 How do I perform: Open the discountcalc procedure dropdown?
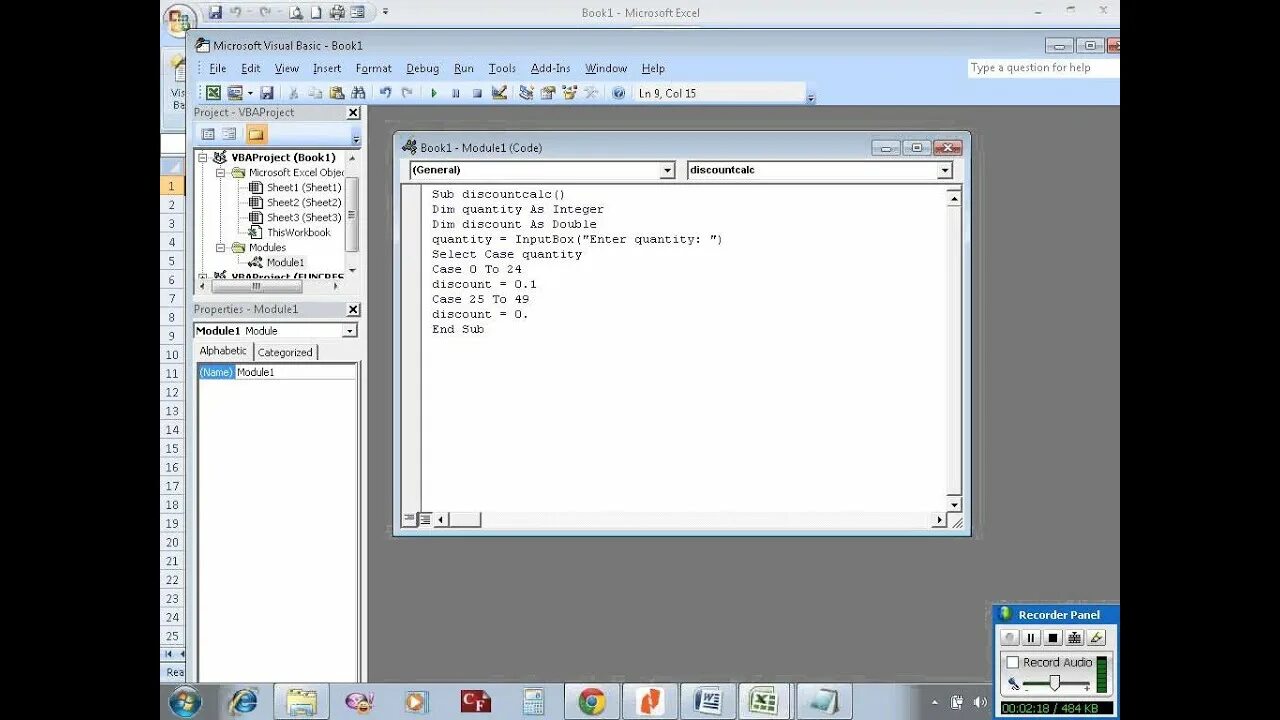click(x=945, y=171)
